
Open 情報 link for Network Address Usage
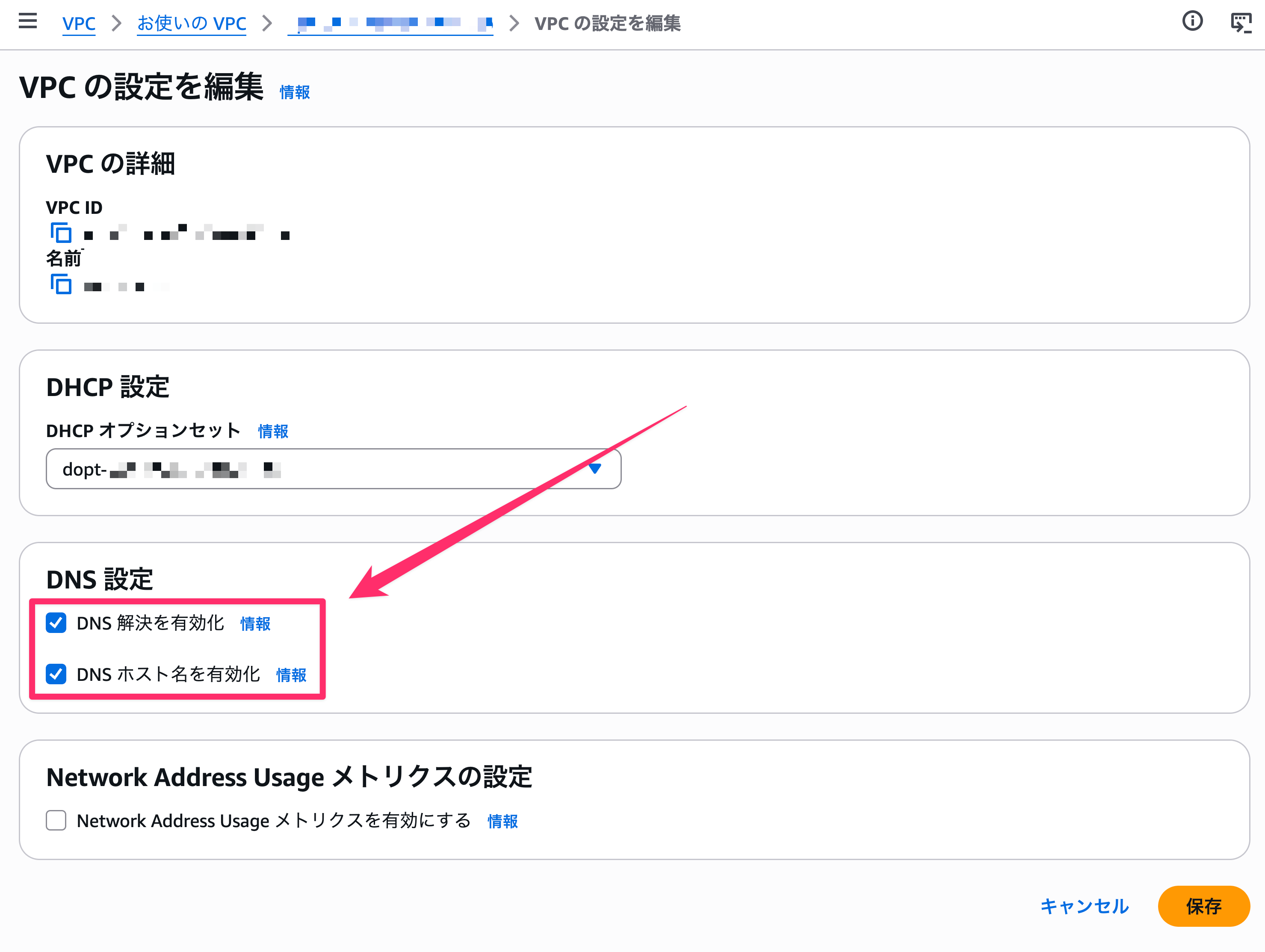tap(502, 822)
